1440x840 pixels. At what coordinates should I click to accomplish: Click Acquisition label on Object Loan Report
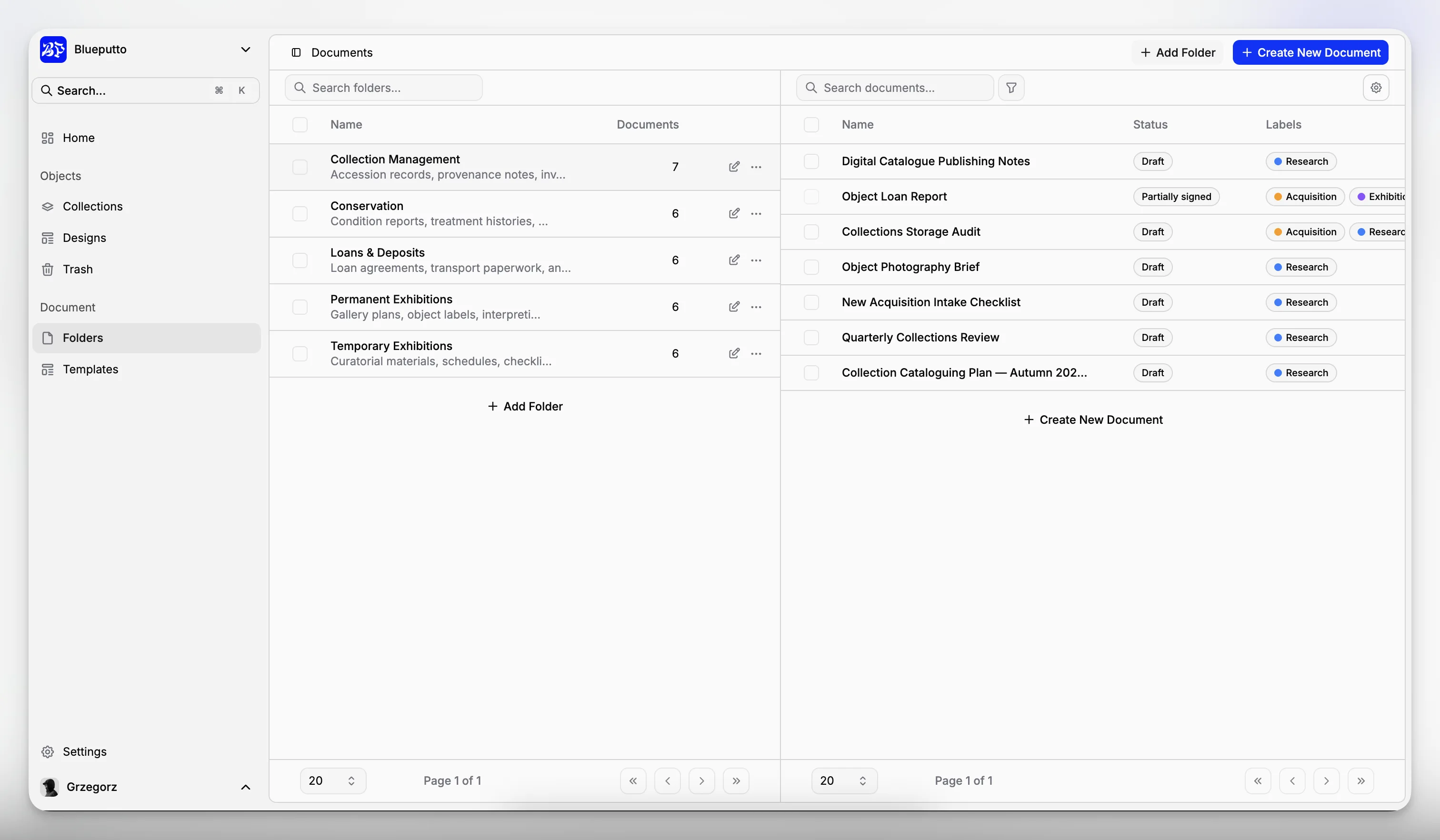click(x=1305, y=197)
